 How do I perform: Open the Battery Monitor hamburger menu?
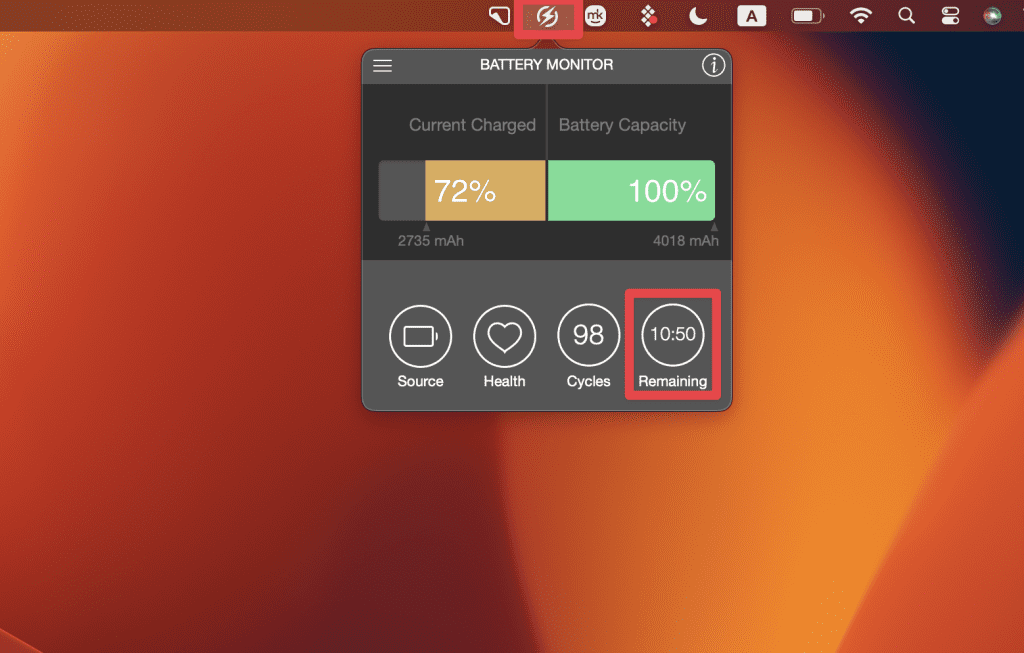pyautogui.click(x=382, y=65)
